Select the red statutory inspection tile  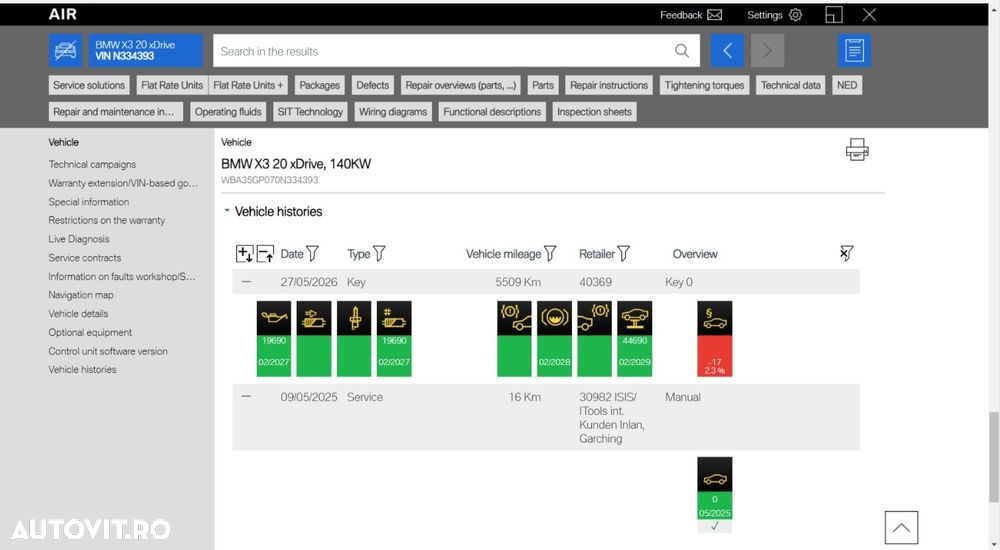pyautogui.click(x=715, y=339)
